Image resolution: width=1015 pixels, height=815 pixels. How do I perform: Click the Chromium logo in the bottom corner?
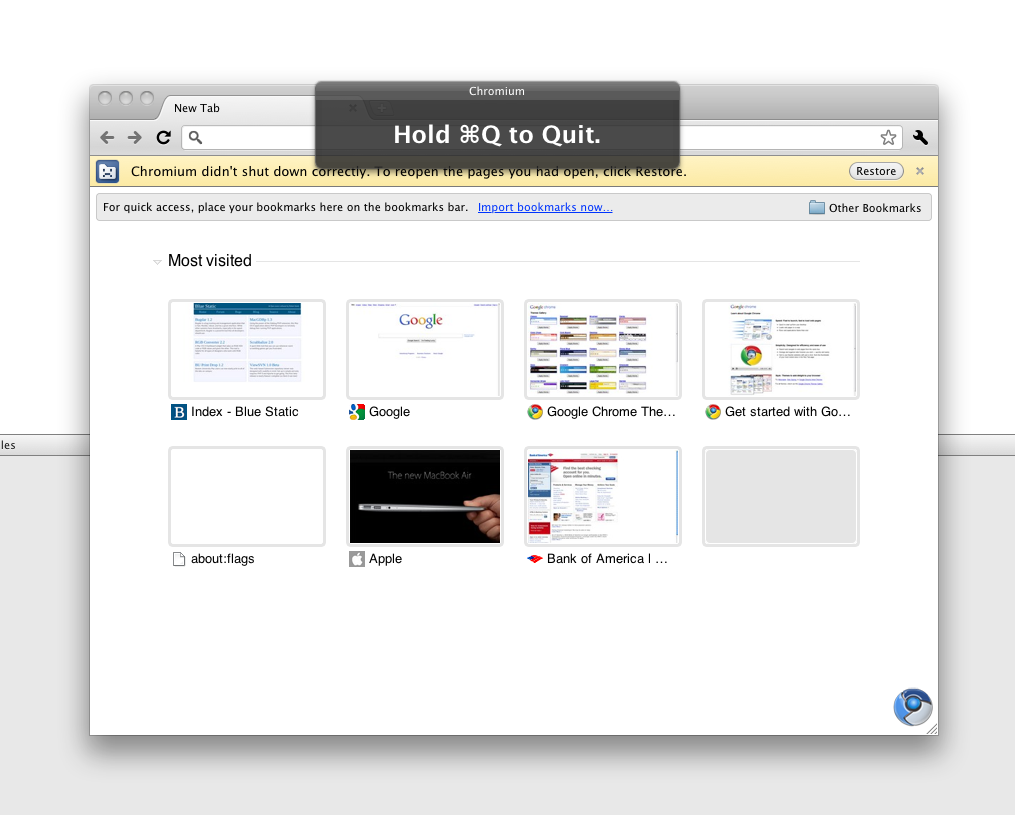pos(912,707)
